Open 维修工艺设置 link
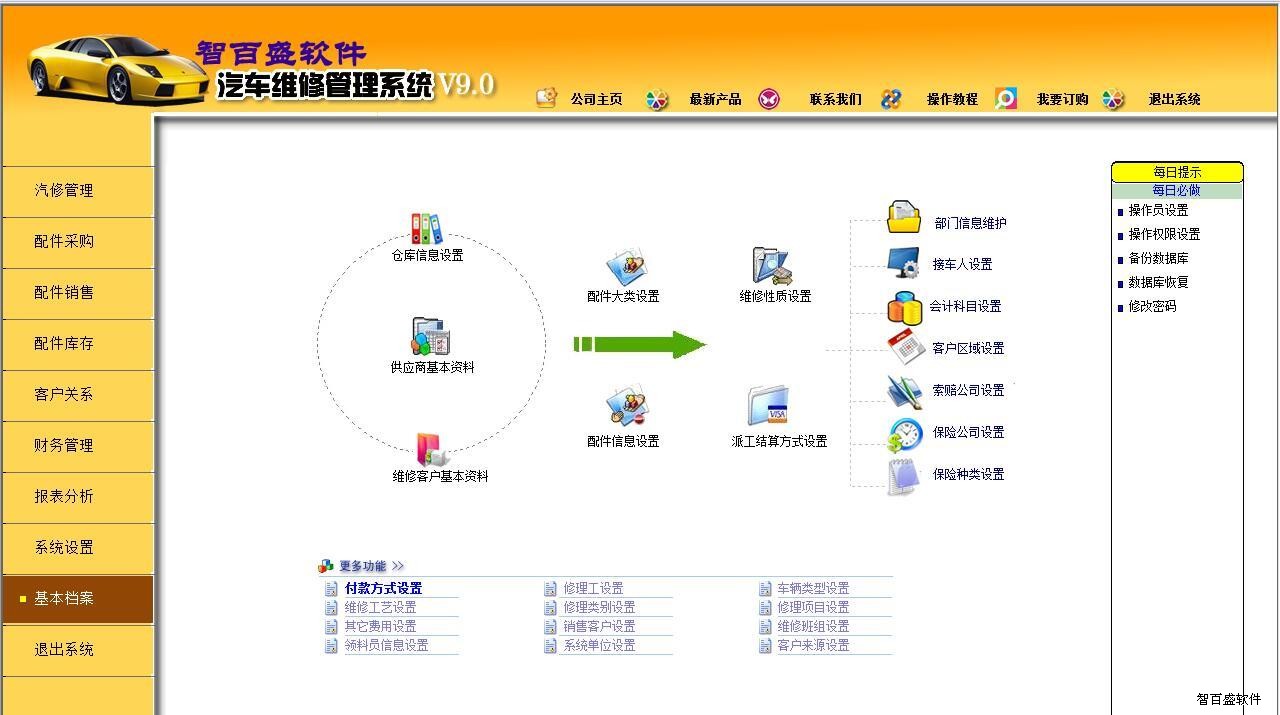Viewport: 1280px width, 715px height. pos(380,608)
